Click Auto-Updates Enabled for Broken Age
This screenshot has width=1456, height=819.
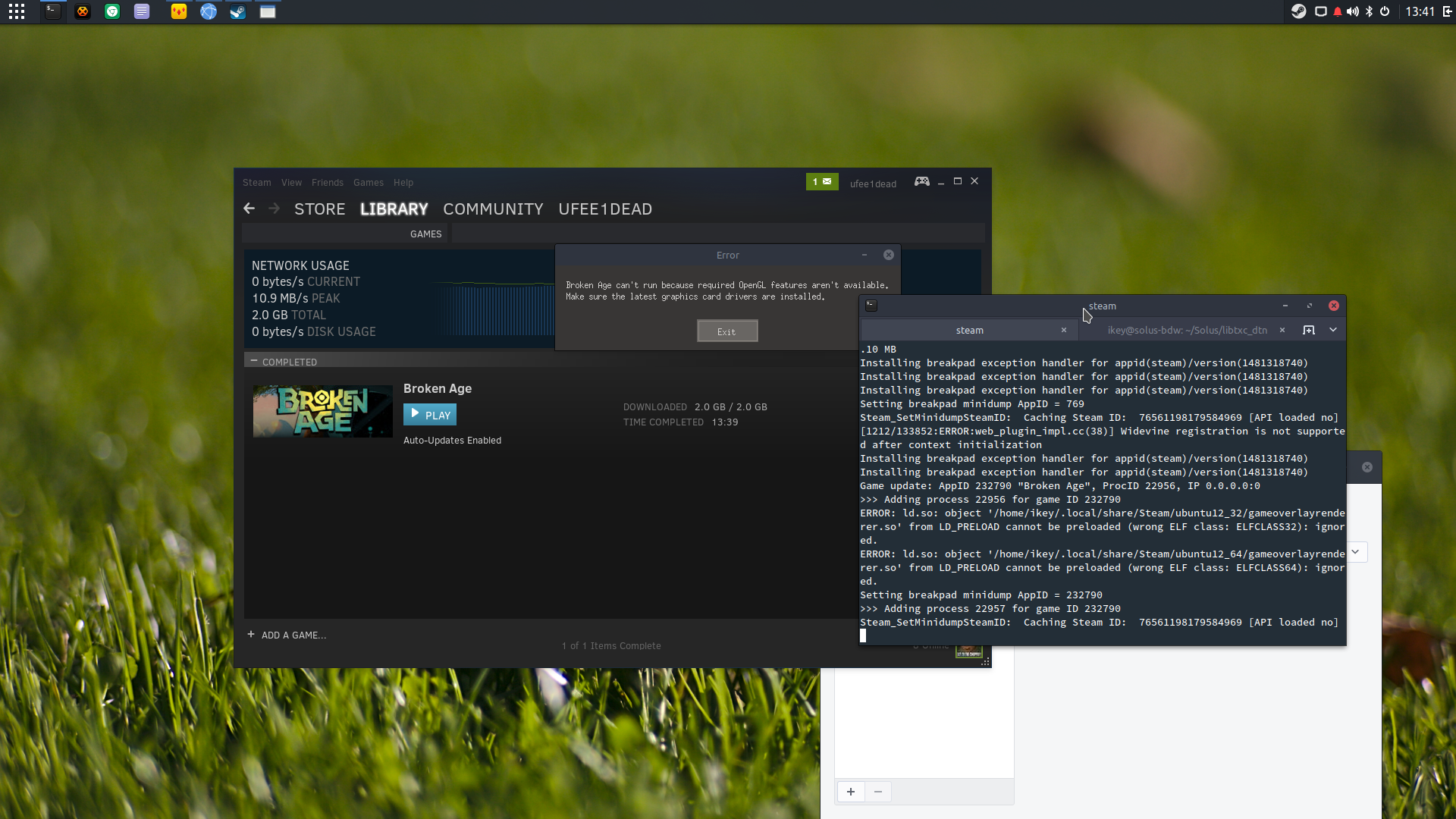click(x=452, y=441)
